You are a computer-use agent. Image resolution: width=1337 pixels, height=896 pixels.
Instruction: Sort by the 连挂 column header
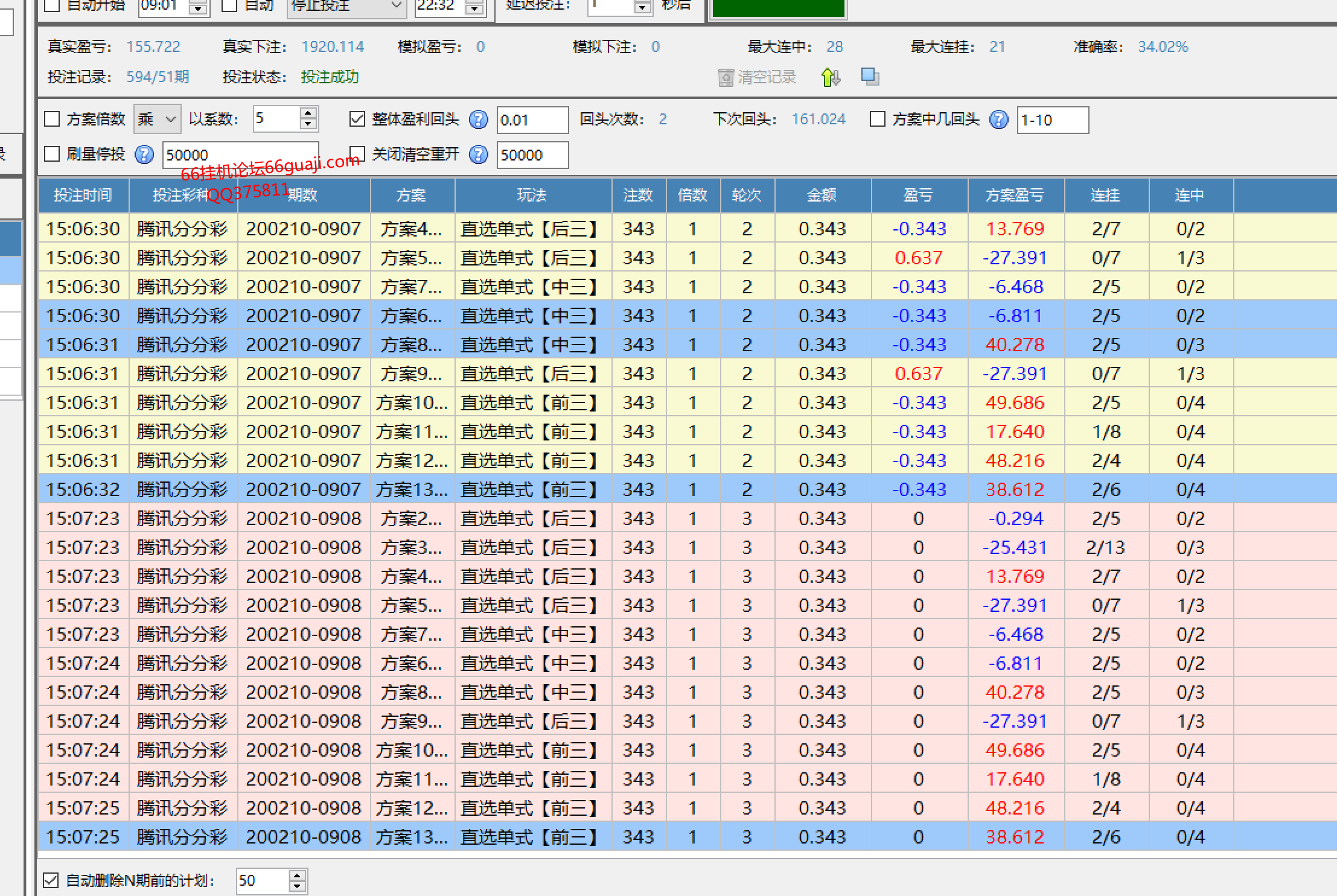pos(1106,195)
